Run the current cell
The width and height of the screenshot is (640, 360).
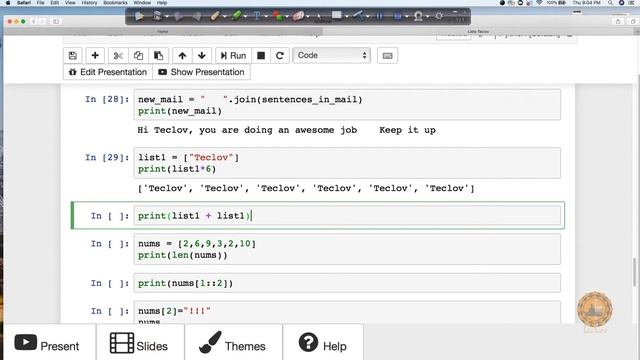click(233, 56)
